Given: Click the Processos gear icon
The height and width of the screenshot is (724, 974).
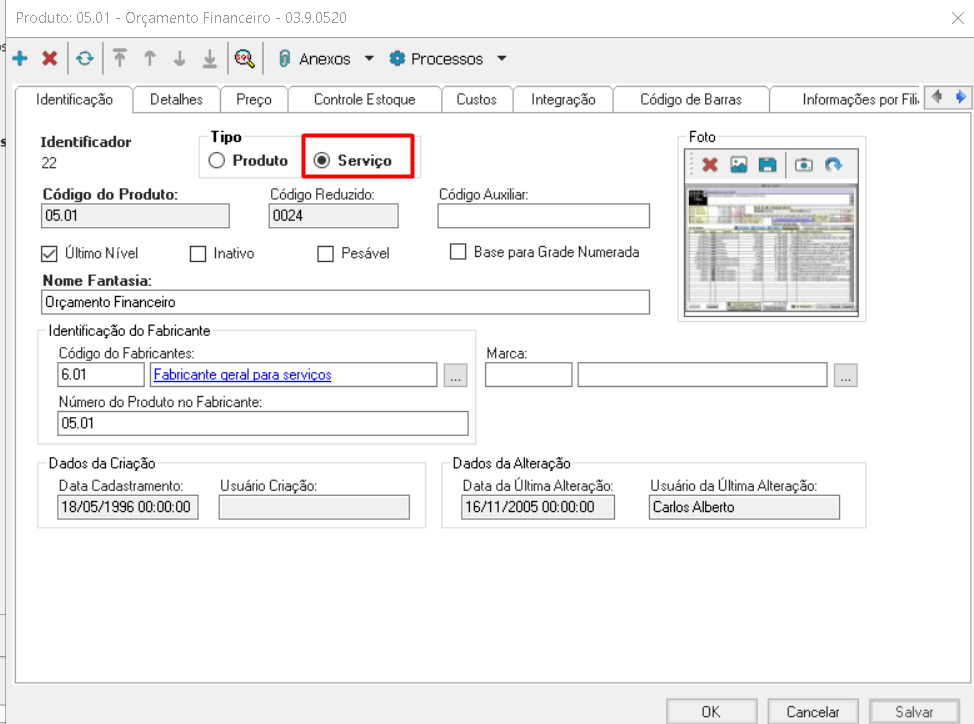Looking at the screenshot, I should [x=397, y=58].
